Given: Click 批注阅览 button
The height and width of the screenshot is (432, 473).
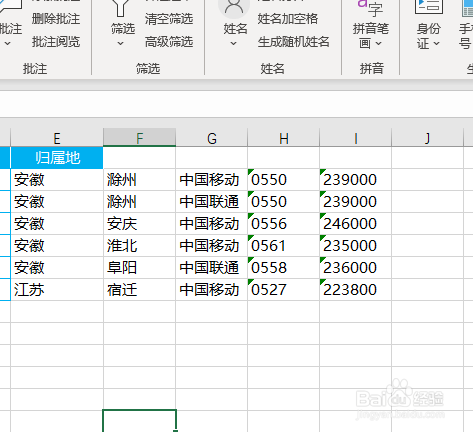Looking at the screenshot, I should click(x=56, y=42).
